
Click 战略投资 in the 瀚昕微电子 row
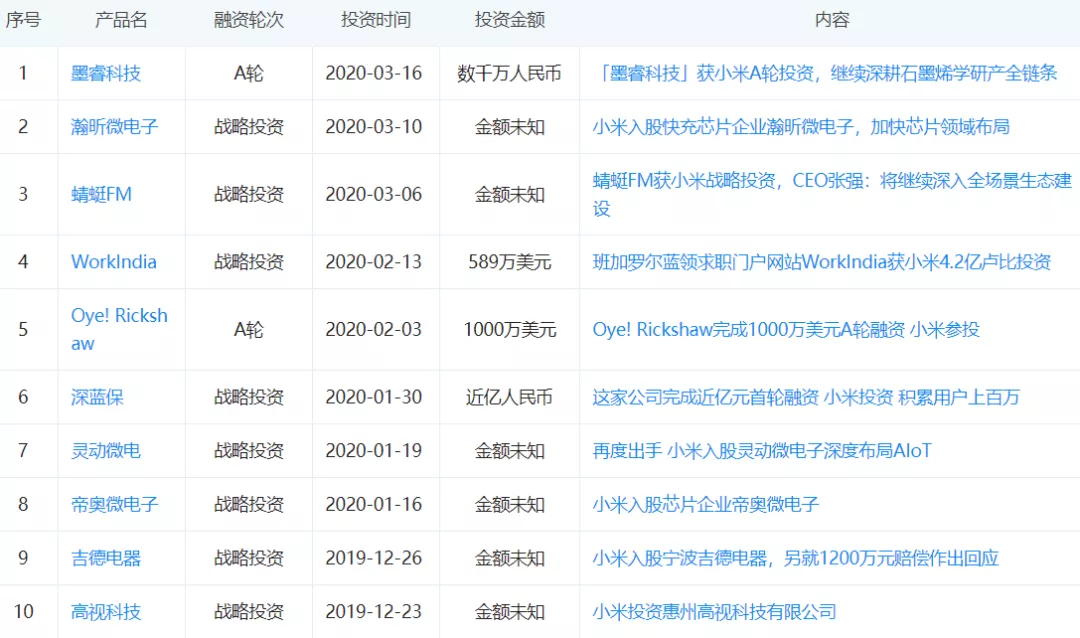pyautogui.click(x=249, y=127)
